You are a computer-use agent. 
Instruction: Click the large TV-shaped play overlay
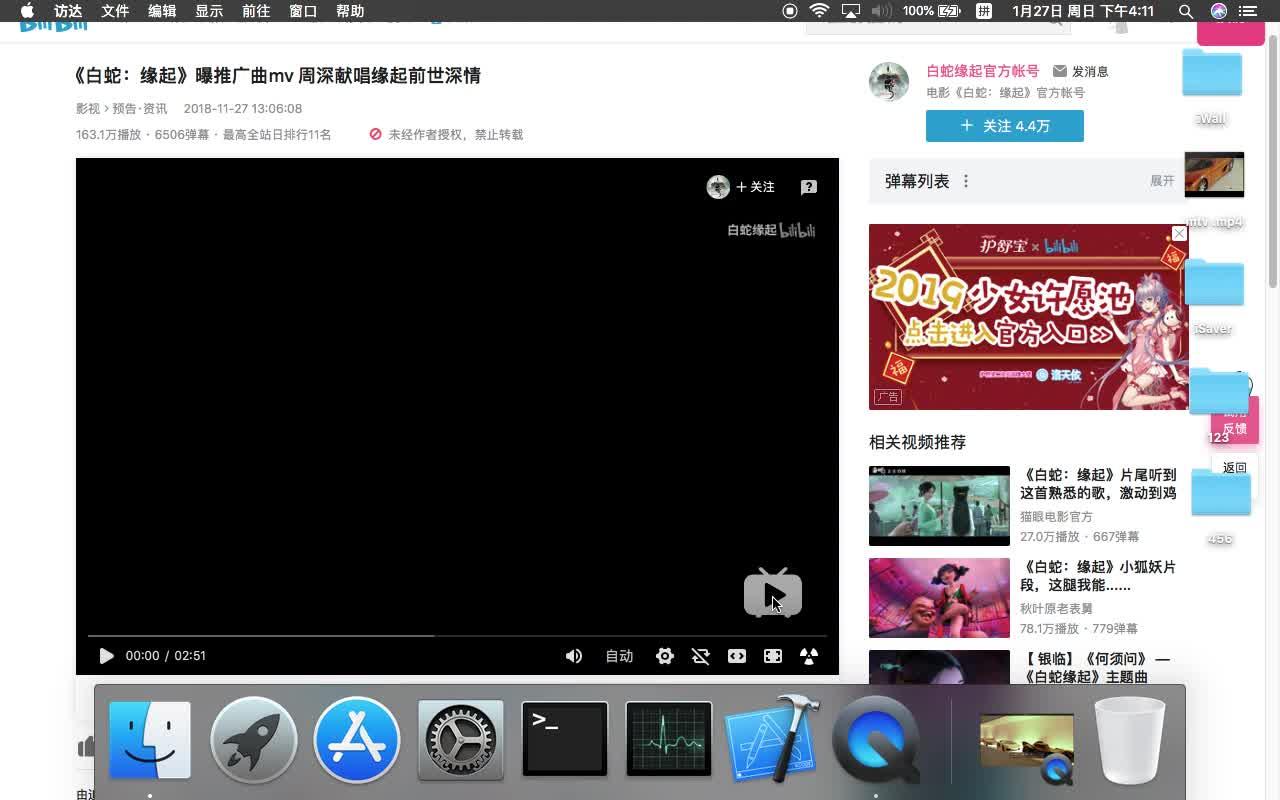pyautogui.click(x=773, y=593)
